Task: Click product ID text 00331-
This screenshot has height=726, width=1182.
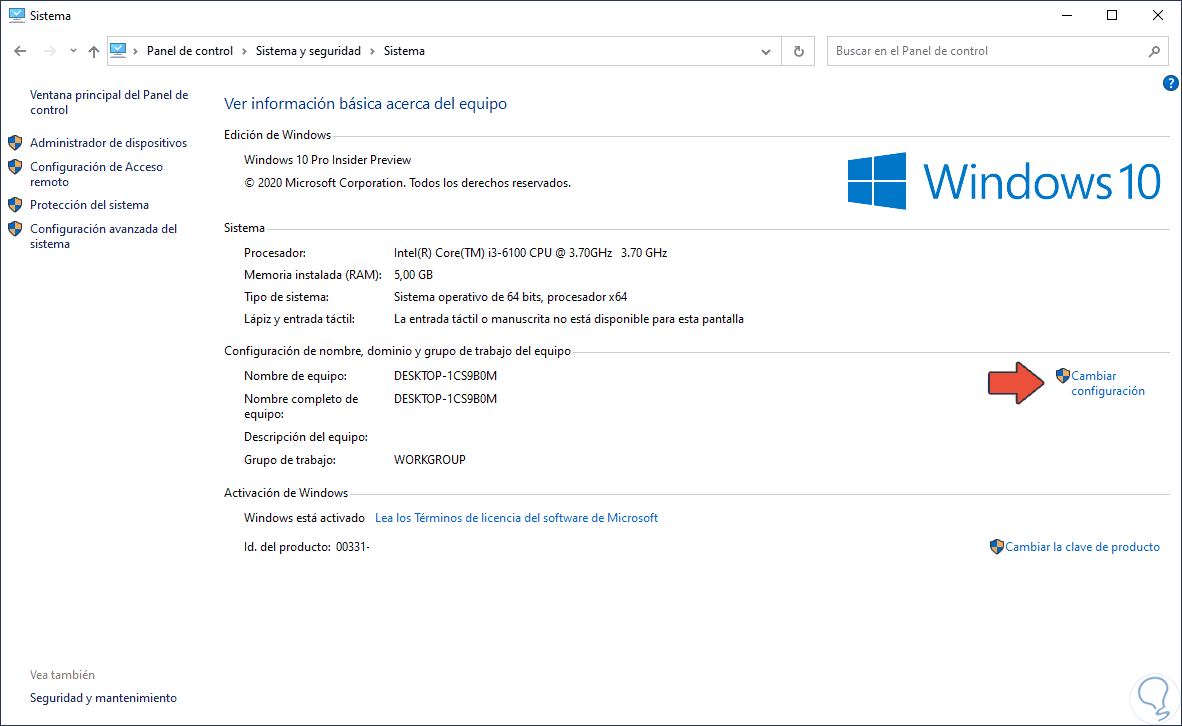Action: (353, 547)
